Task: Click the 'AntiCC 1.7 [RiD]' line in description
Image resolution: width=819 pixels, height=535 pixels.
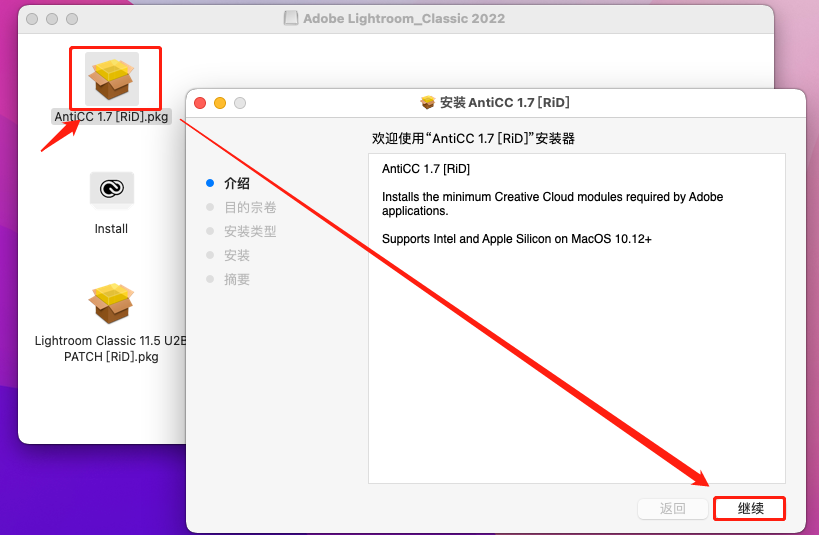Action: [426, 169]
